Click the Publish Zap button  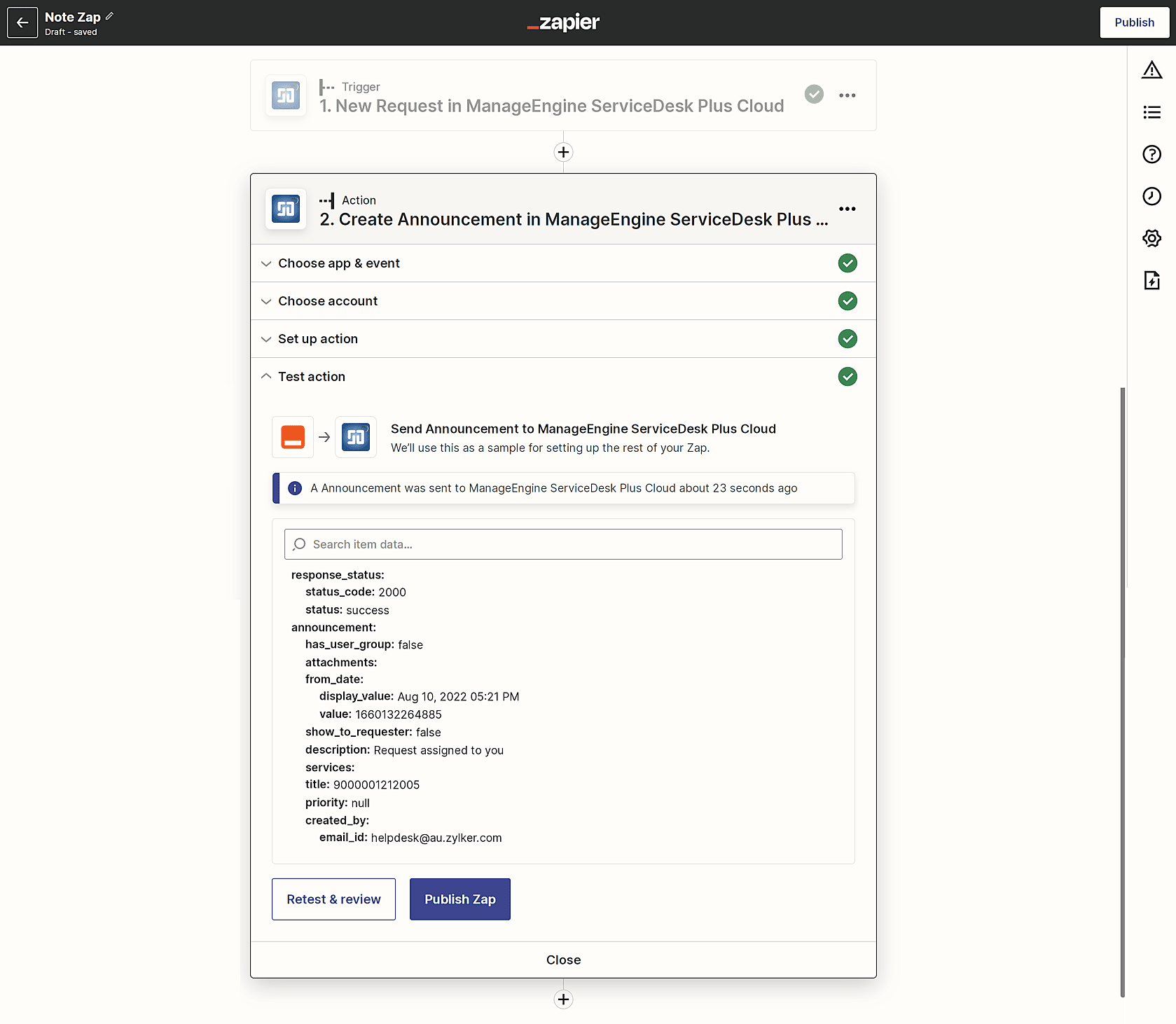coord(460,899)
